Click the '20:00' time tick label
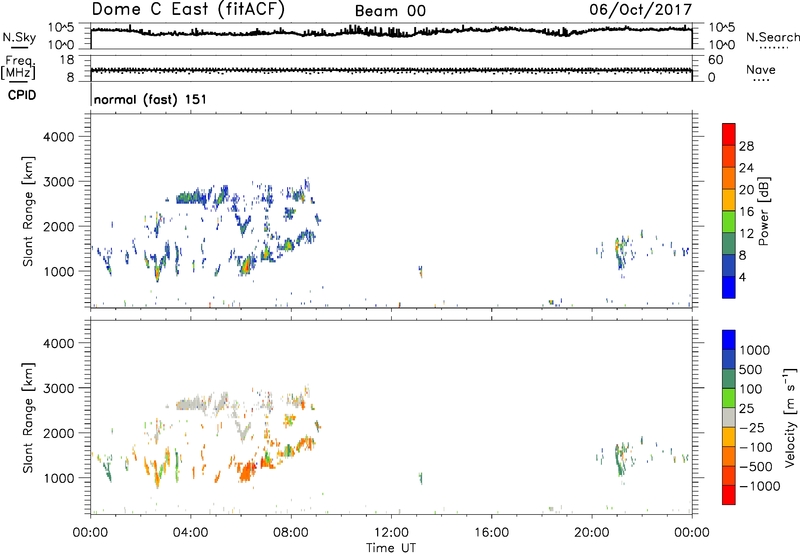Screen dimensions: 800x554 pos(591,533)
